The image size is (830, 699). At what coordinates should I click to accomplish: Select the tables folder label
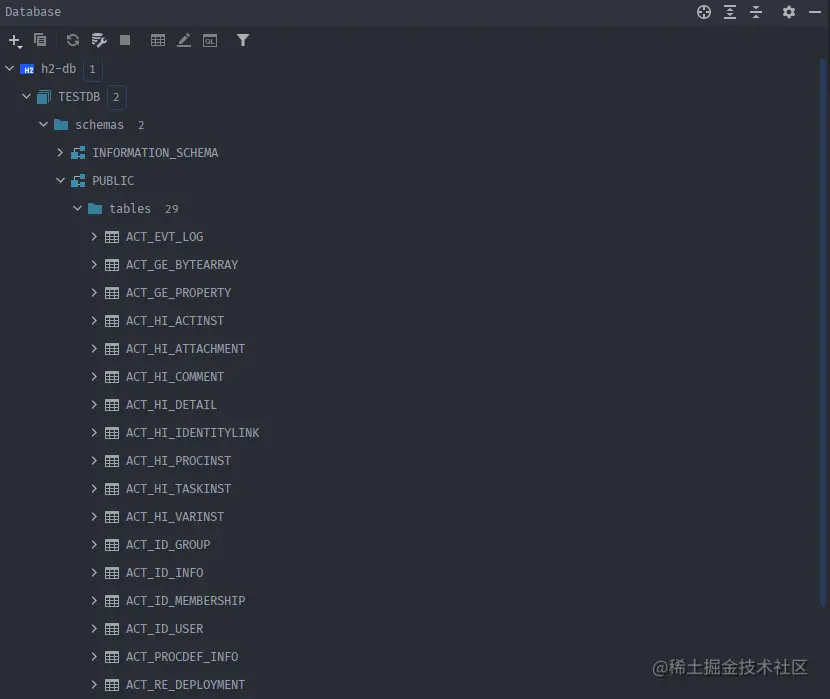pos(130,209)
